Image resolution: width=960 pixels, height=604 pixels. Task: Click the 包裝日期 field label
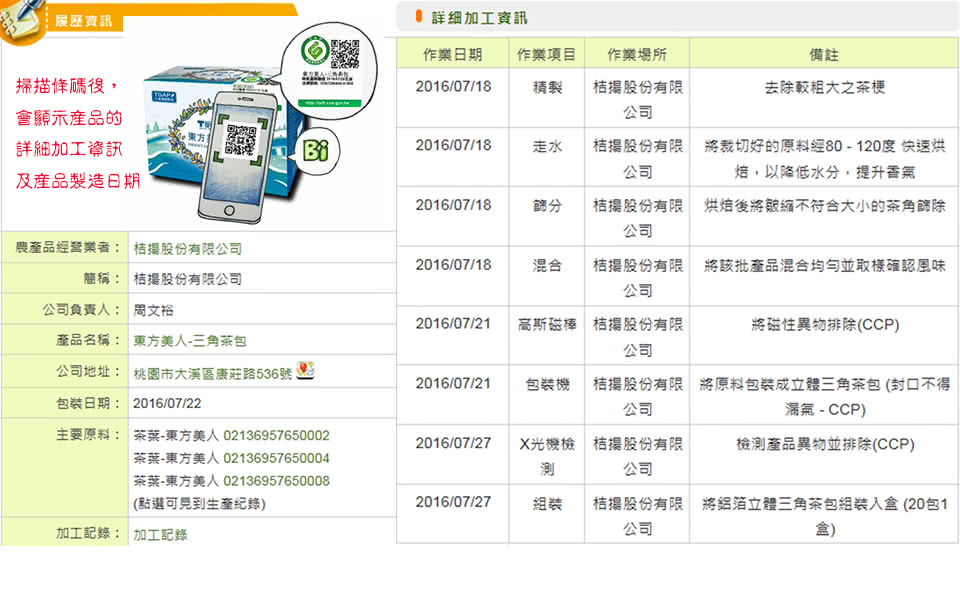point(88,403)
